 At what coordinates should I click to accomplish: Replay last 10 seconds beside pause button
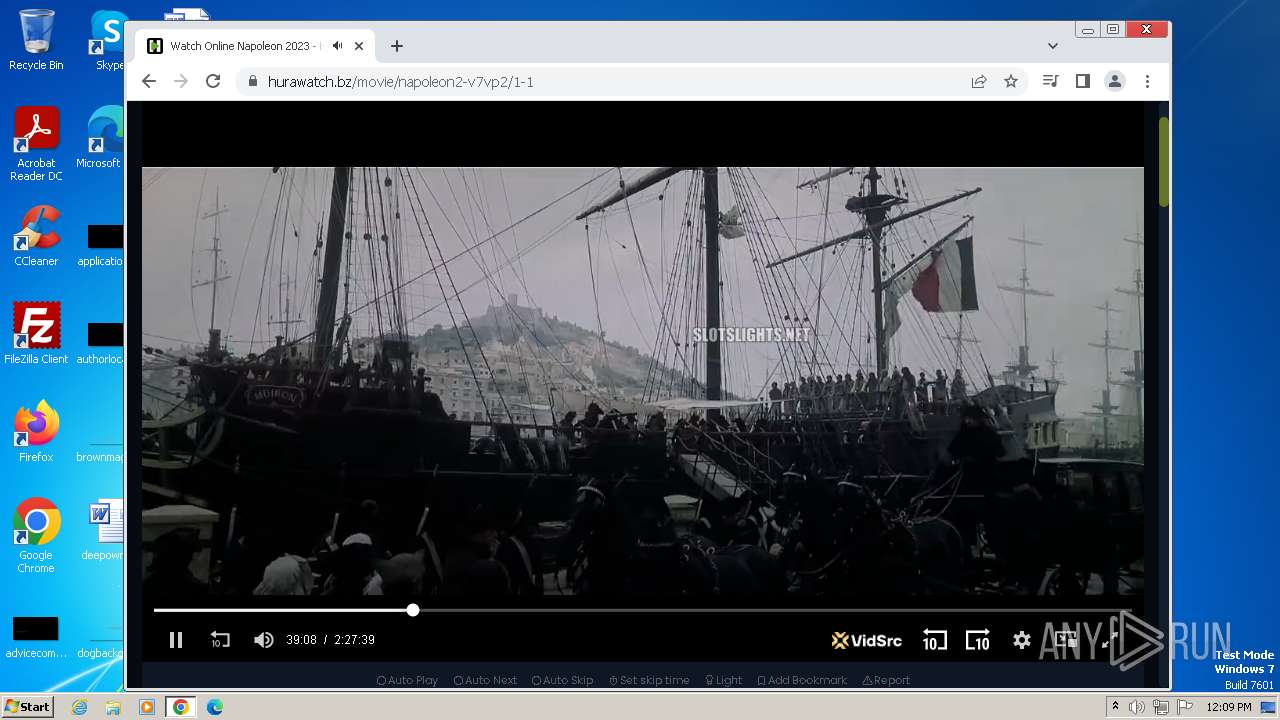220,640
